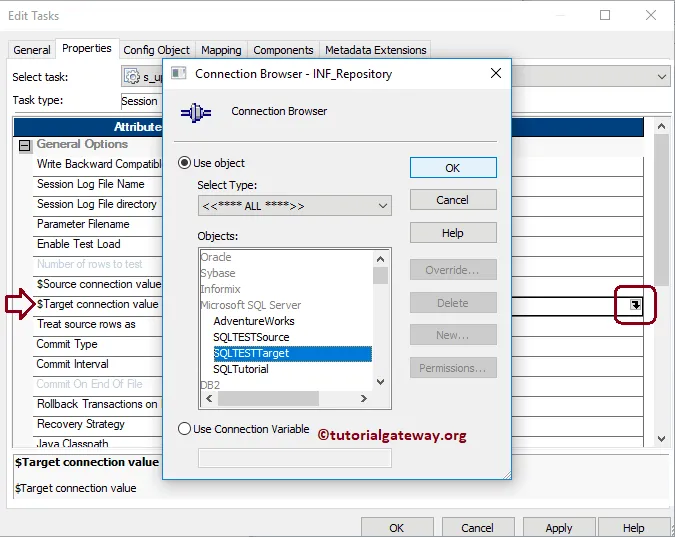Image resolution: width=675 pixels, height=537 pixels.
Task: Open the Config Object tab
Action: [x=156, y=50]
